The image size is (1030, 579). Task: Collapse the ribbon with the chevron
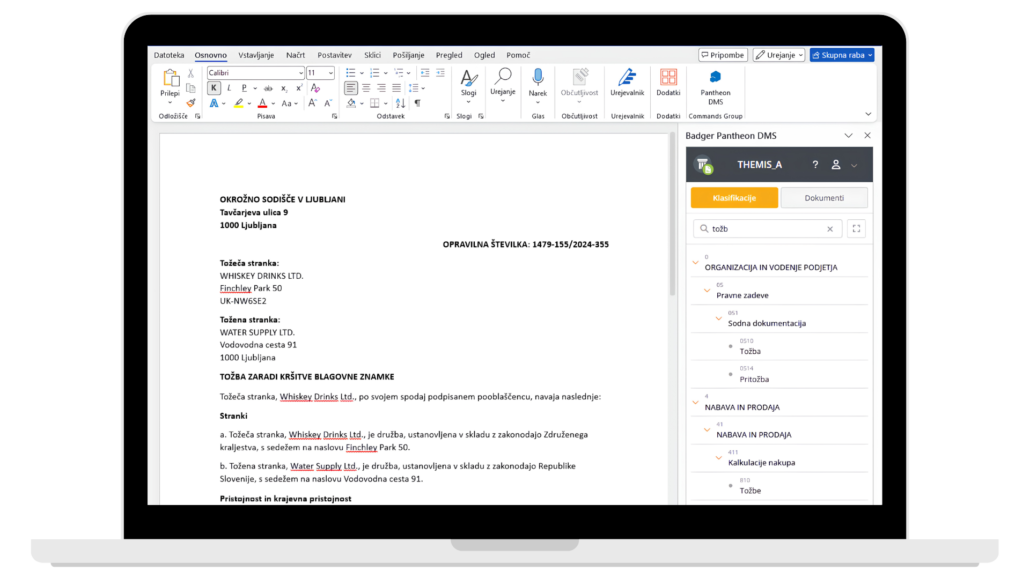(868, 114)
